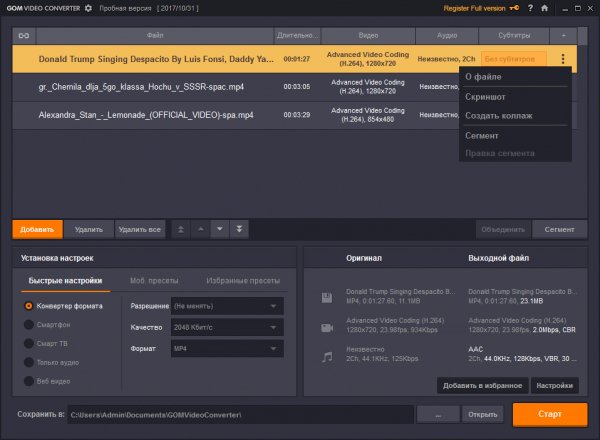Screen dimensions: 600x440
Task: Click the plus column header icon
Action: click(x=563, y=36)
